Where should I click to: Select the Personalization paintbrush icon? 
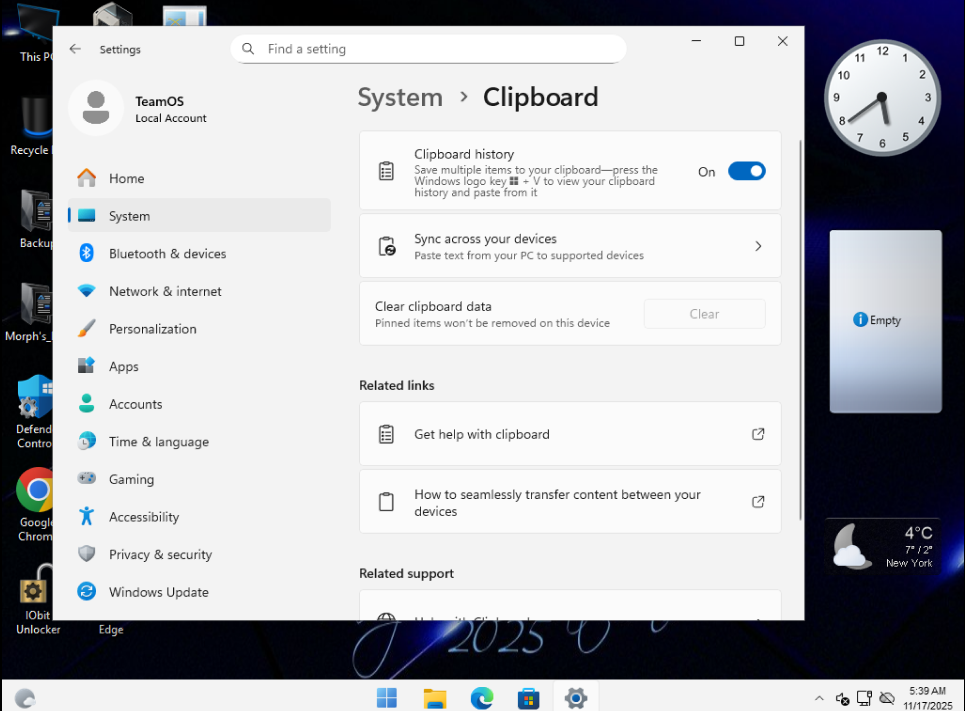(87, 329)
